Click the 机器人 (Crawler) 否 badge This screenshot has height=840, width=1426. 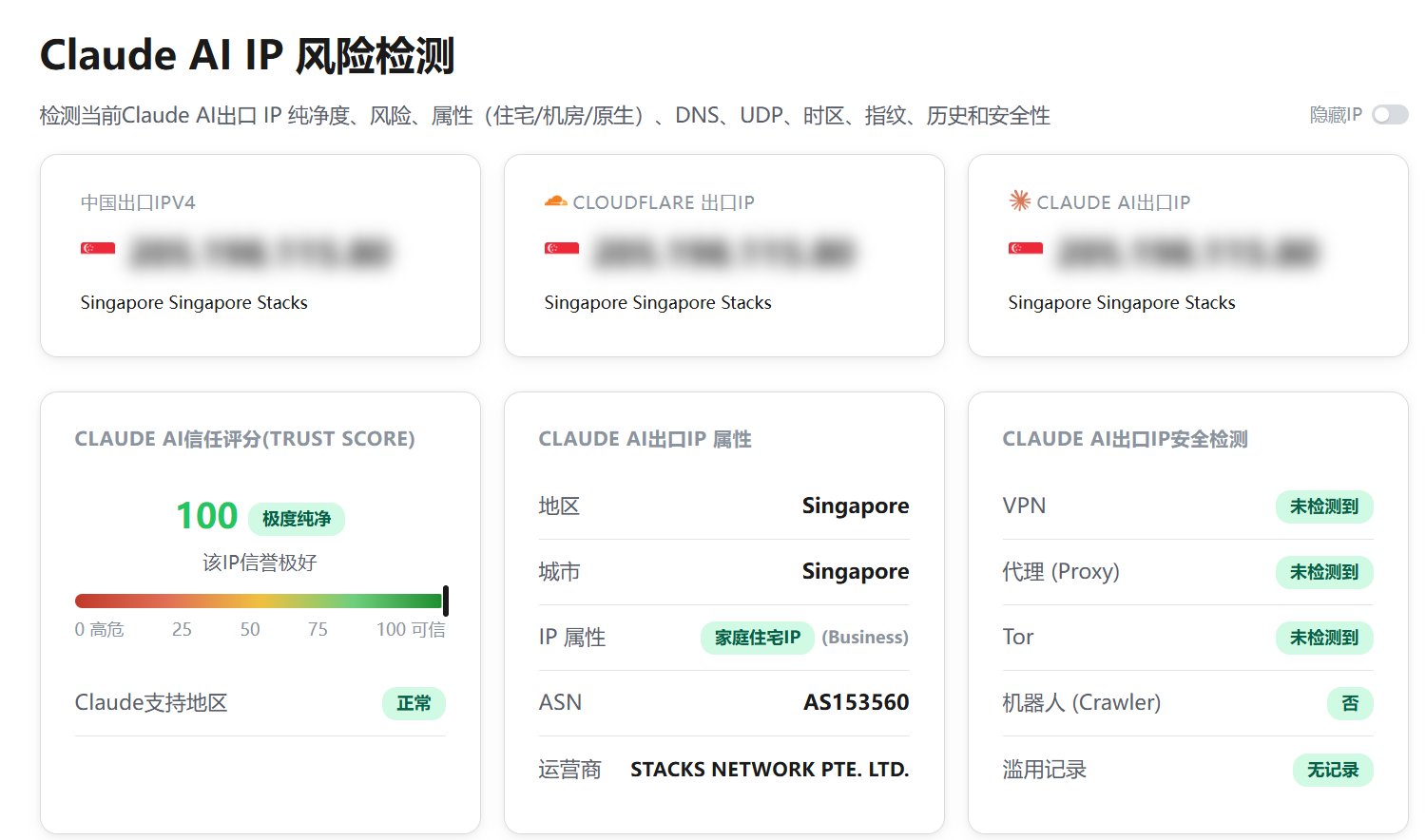tap(1350, 703)
